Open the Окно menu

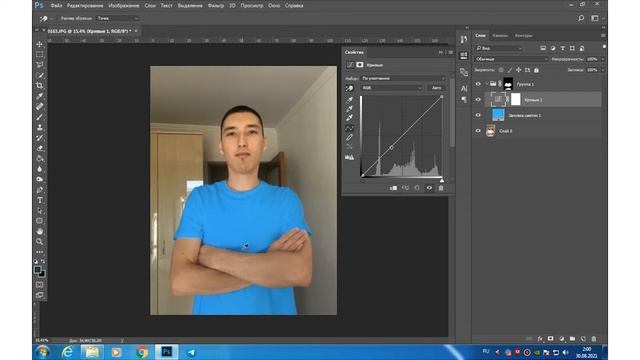274,6
